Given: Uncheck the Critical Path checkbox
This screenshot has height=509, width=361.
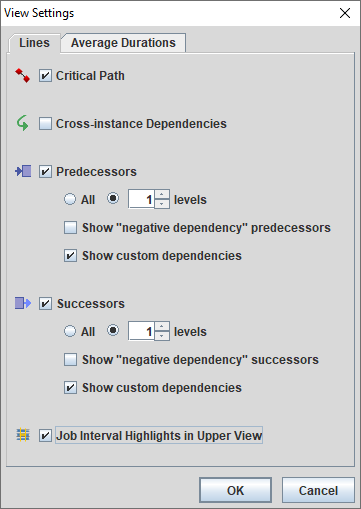Looking at the screenshot, I should pyautogui.click(x=45, y=76).
